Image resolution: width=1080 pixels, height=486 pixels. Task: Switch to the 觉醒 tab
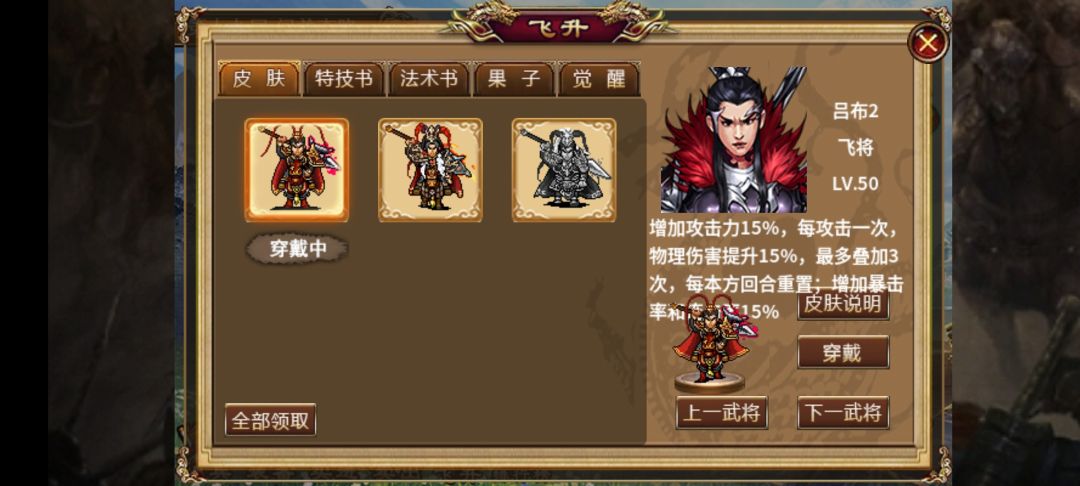[599, 79]
